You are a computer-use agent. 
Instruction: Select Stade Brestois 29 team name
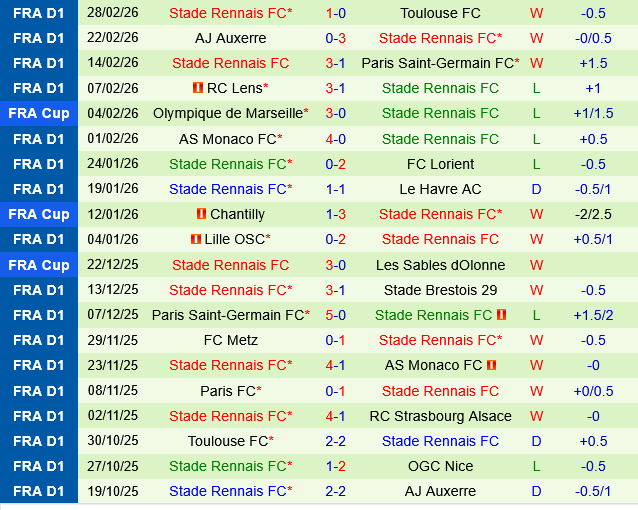point(440,290)
